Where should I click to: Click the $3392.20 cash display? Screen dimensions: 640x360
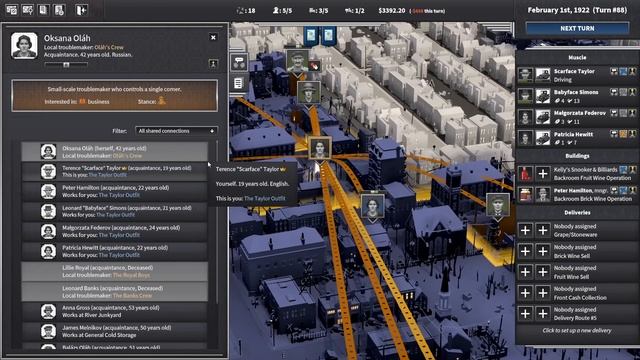[x=392, y=11]
